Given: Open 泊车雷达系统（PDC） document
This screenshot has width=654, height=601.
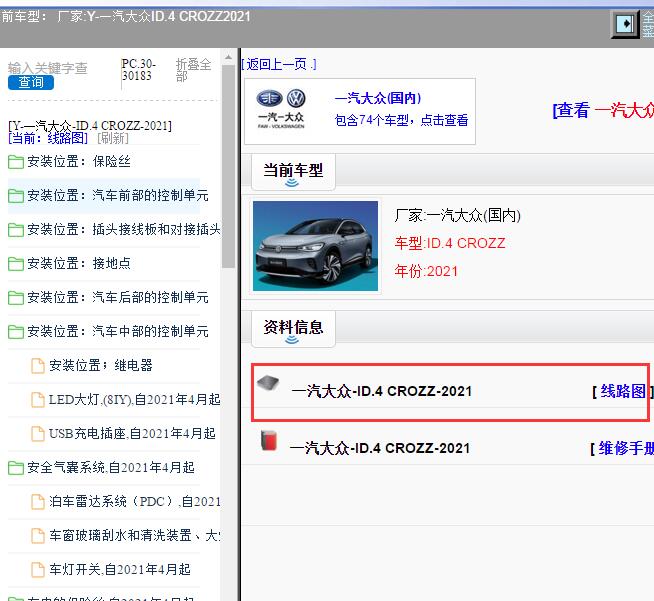Looking at the screenshot, I should [x=135, y=501].
